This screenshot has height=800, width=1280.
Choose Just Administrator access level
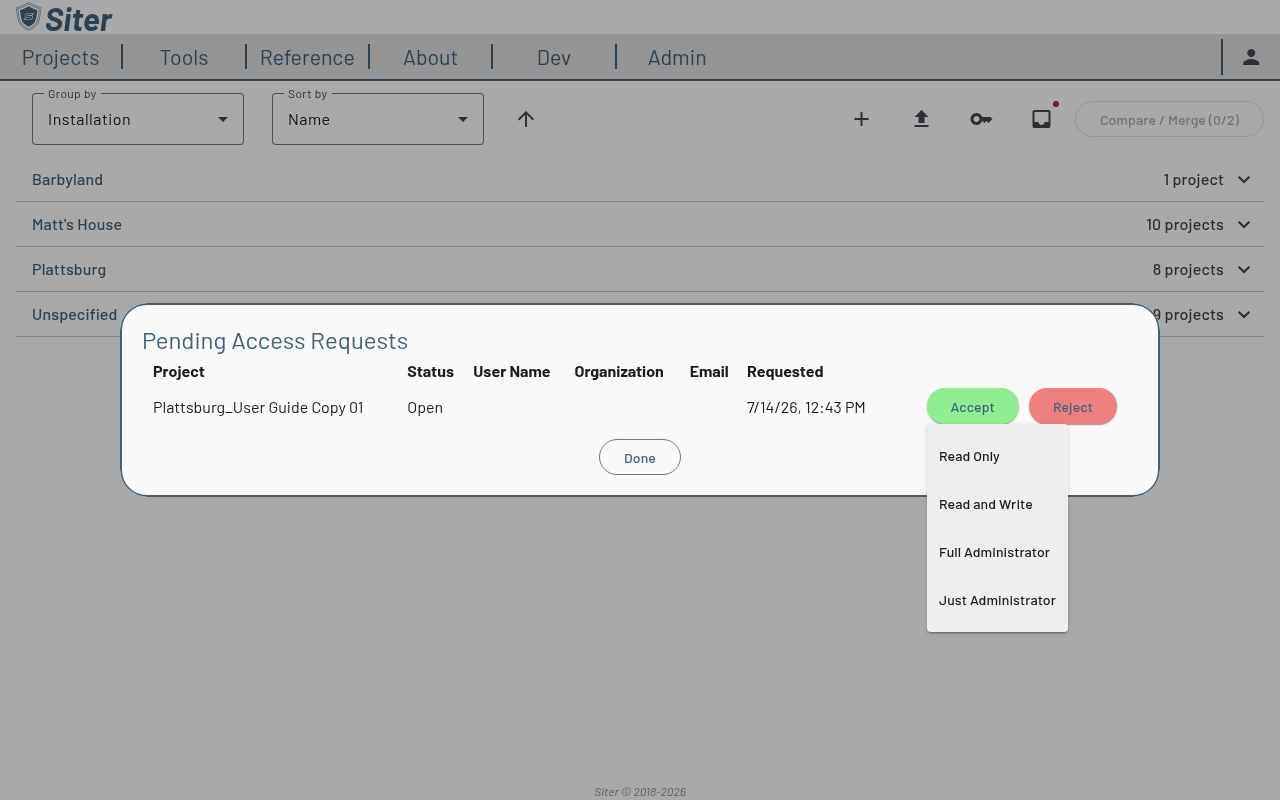(x=997, y=600)
